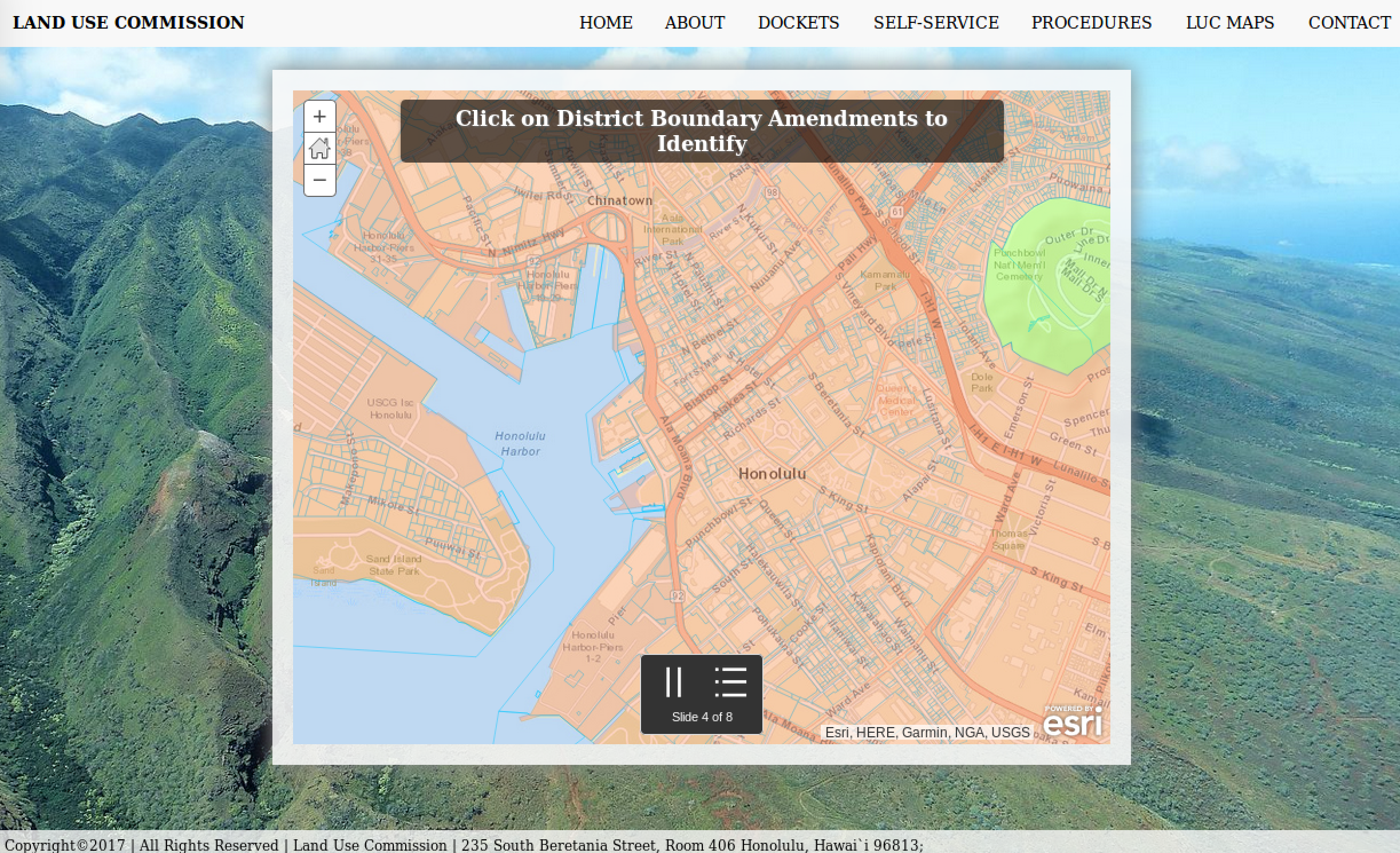Screen dimensions: 1400x853
Task: Pause the map slideshow
Action: pos(674,682)
